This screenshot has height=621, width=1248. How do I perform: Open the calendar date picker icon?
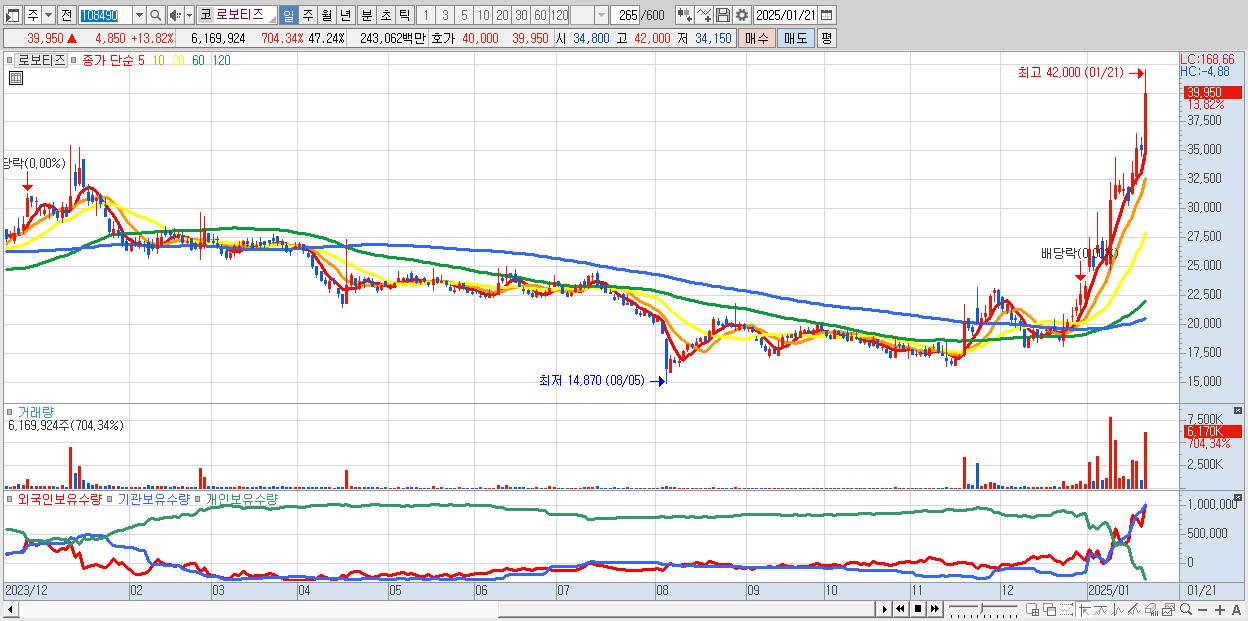tap(828, 15)
